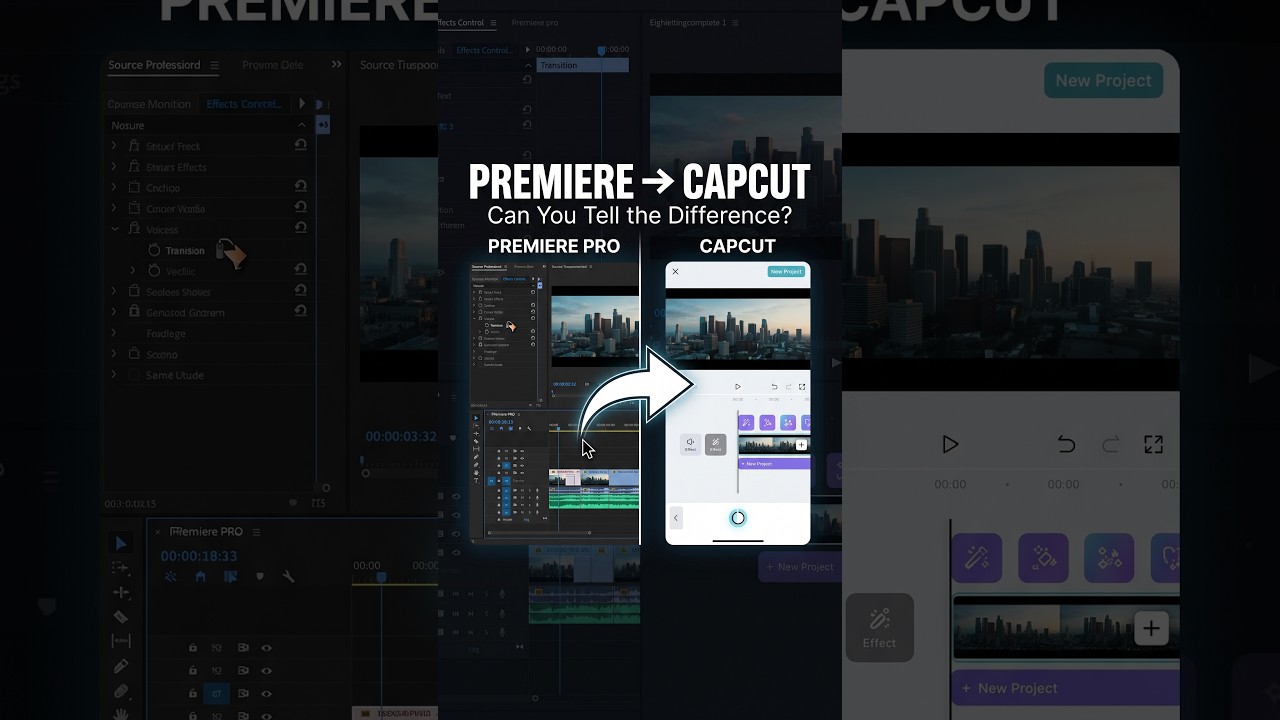Click second purple sparkle tile in CapCut
1280x720 pixels.
(1043, 557)
